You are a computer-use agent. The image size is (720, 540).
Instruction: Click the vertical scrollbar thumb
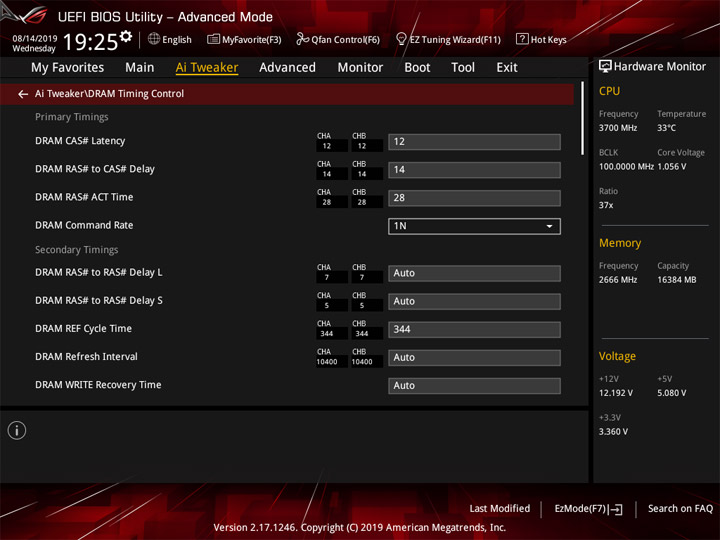point(583,118)
